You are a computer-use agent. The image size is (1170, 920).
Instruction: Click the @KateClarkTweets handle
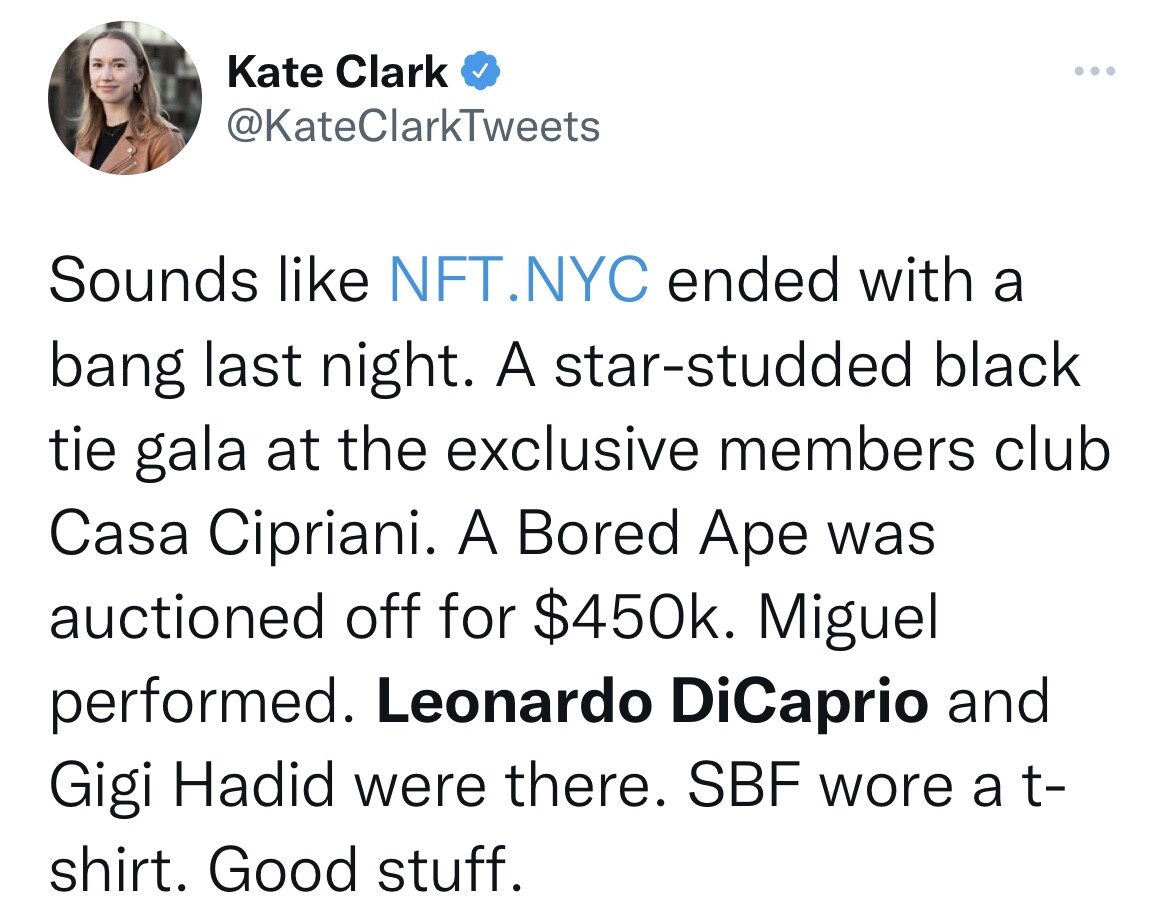click(x=413, y=126)
